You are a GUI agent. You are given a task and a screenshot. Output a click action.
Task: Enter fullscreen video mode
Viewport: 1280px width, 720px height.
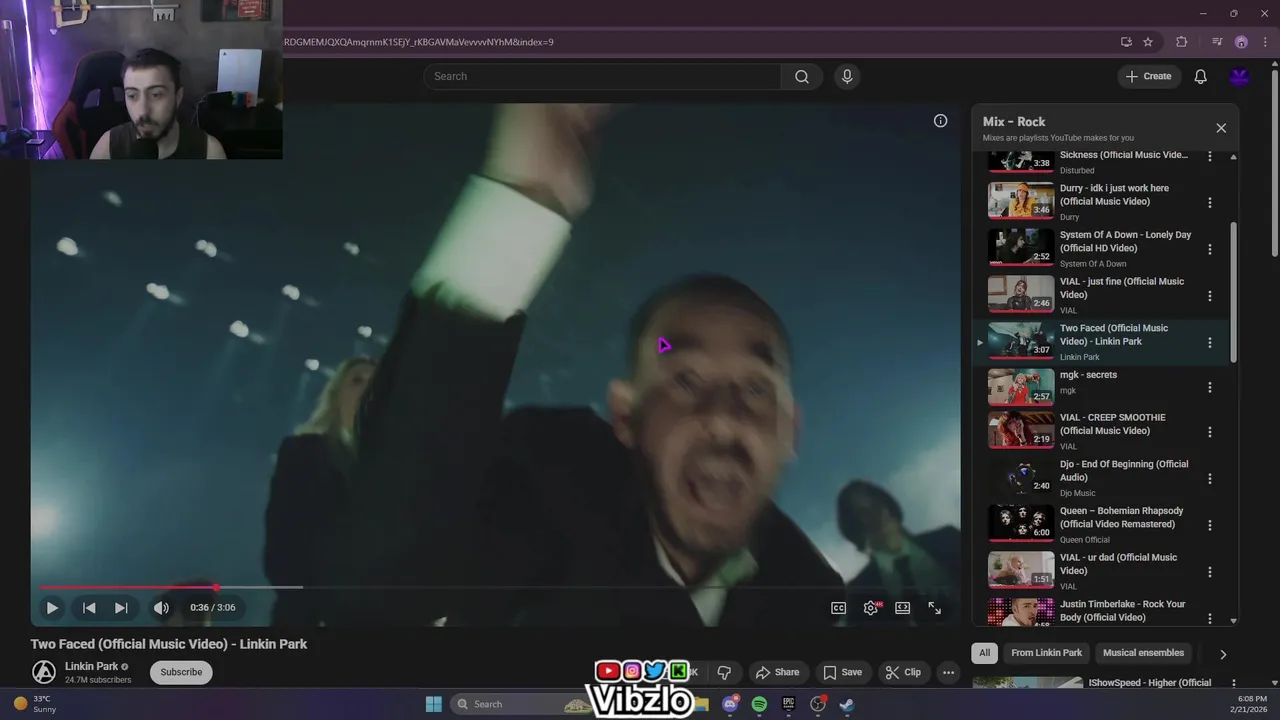click(935, 607)
